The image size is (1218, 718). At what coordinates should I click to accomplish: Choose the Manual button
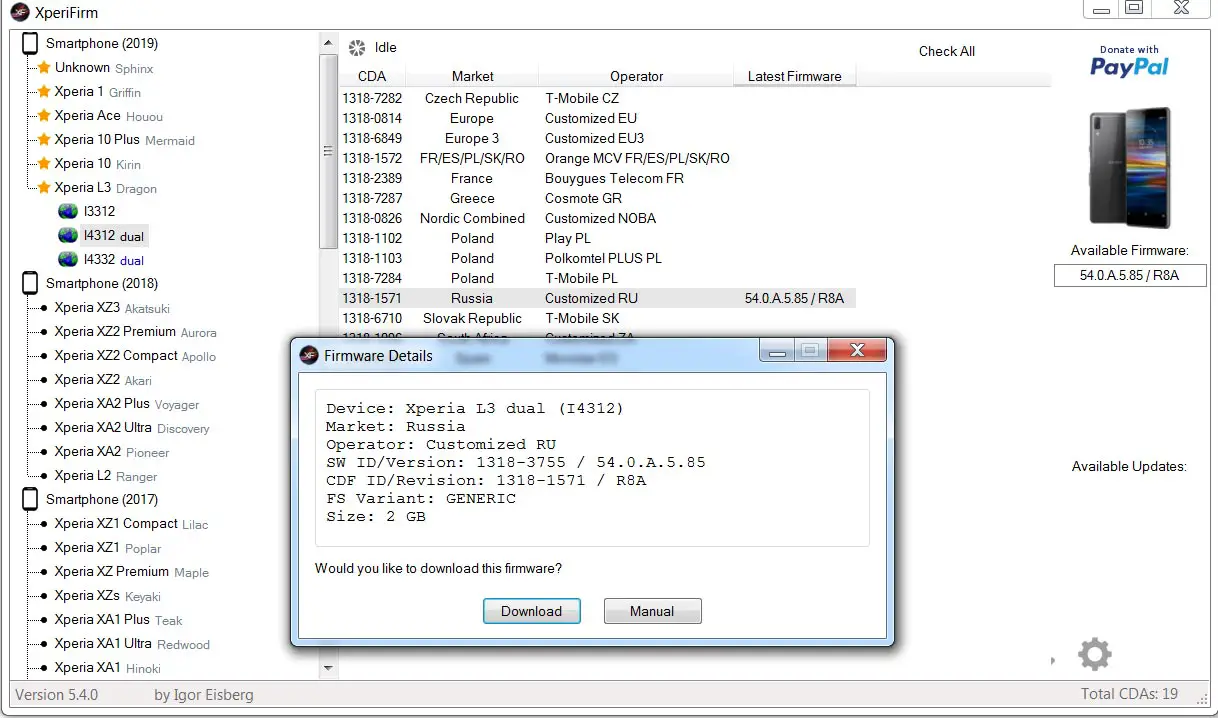pyautogui.click(x=652, y=611)
